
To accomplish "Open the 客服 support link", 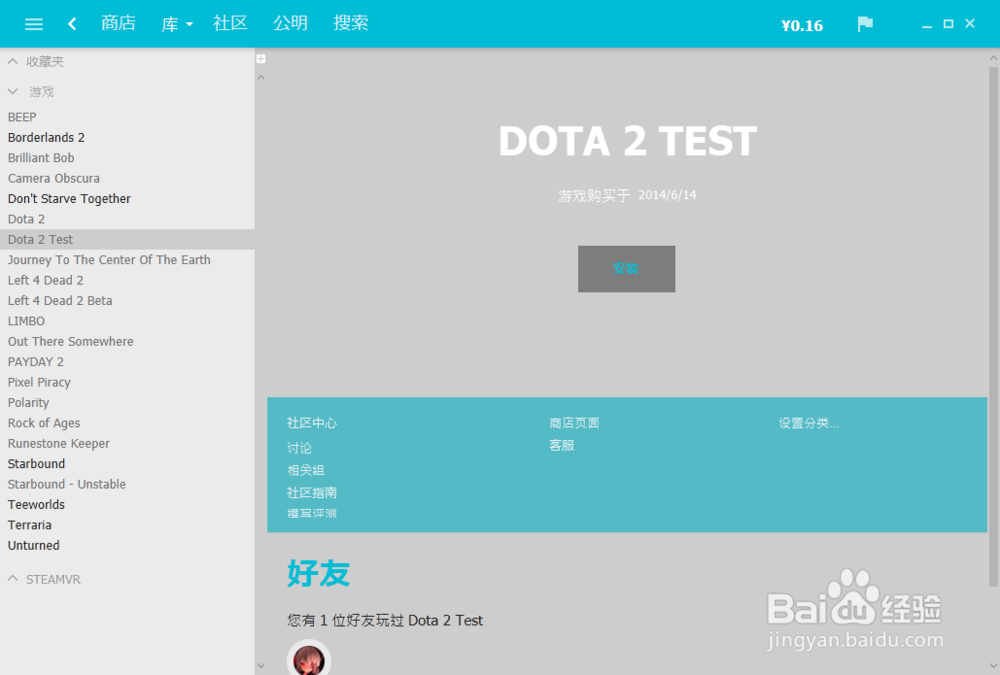I will coord(562,445).
